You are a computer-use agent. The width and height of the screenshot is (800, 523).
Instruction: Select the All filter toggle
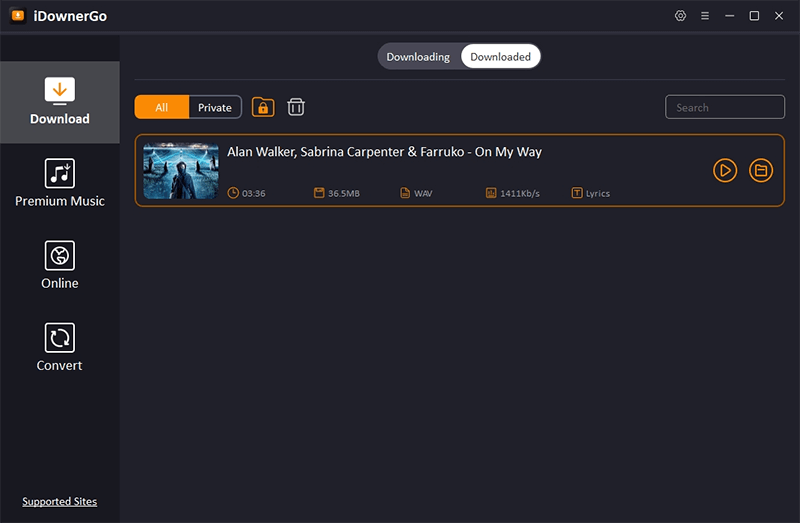pos(162,108)
